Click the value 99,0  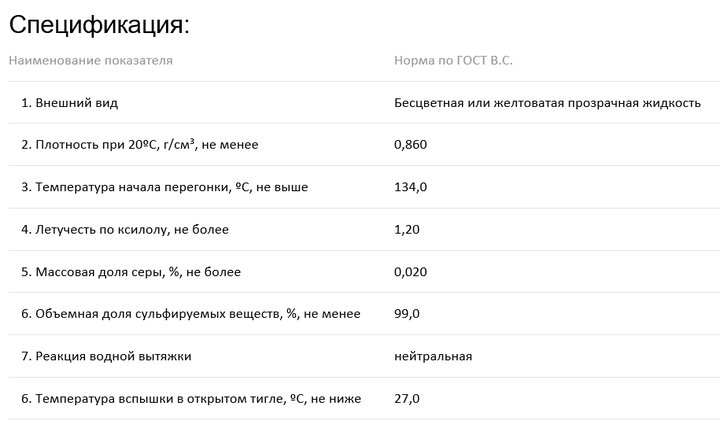407,314
